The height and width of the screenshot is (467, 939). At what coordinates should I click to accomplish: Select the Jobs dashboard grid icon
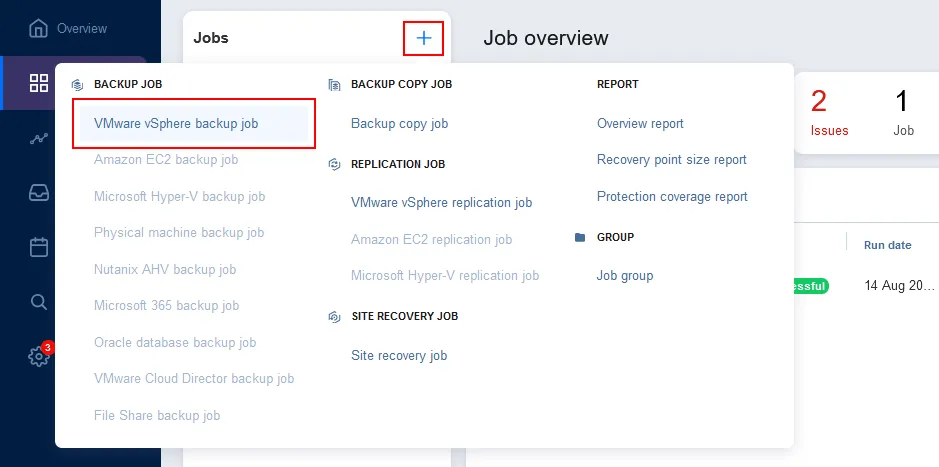coord(39,83)
